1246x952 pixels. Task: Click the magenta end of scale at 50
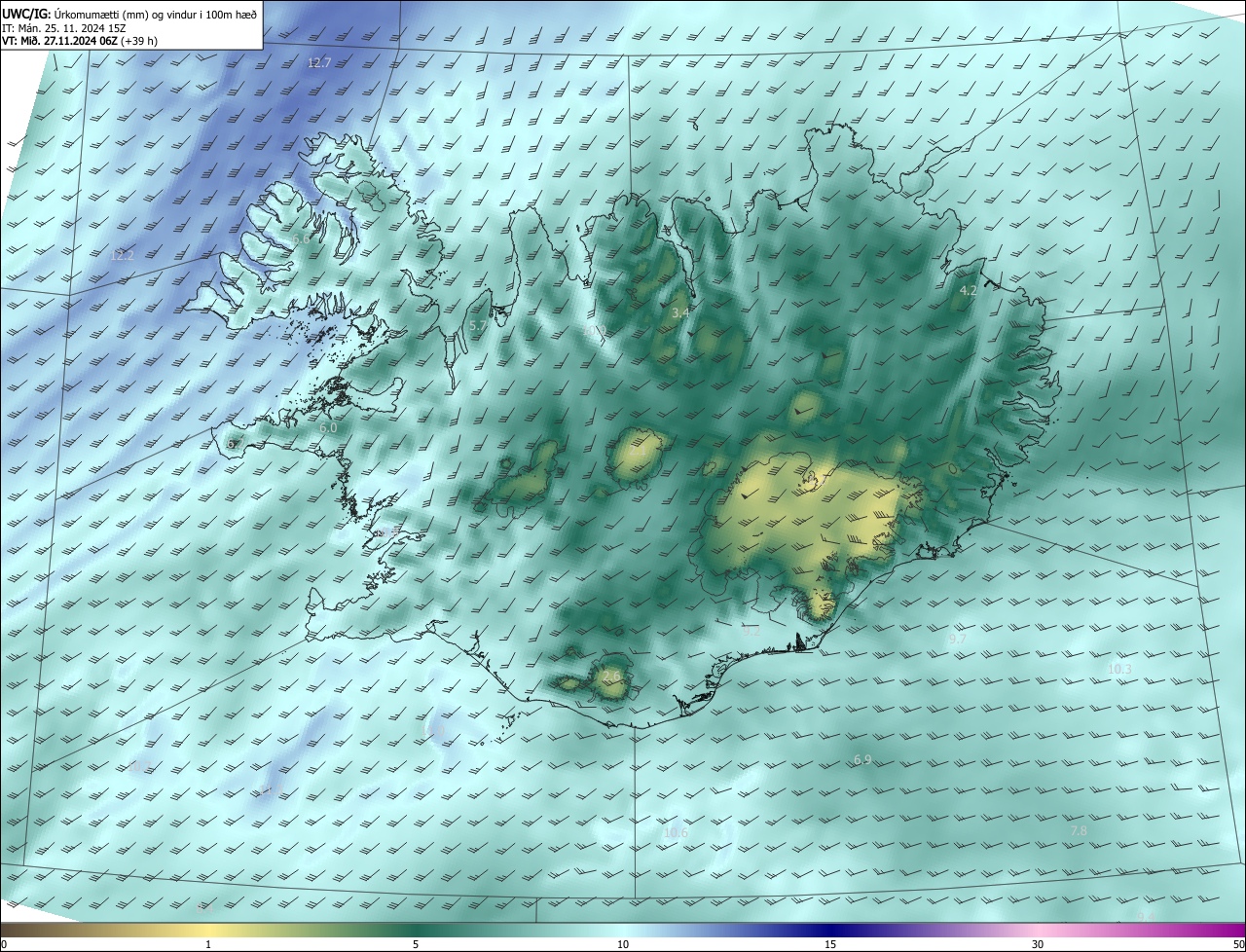[1236, 930]
